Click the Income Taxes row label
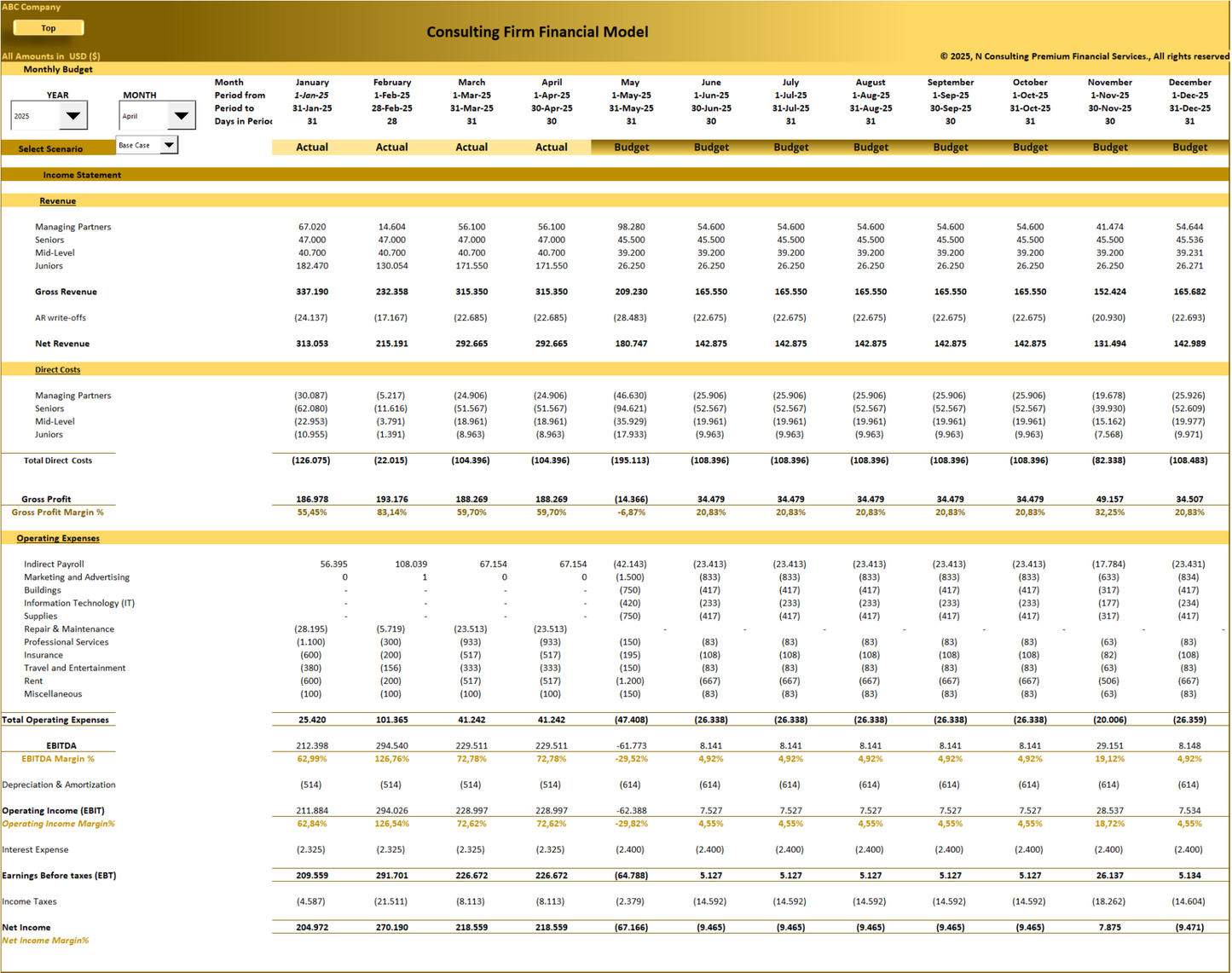The width and height of the screenshot is (1232, 973). point(29,902)
